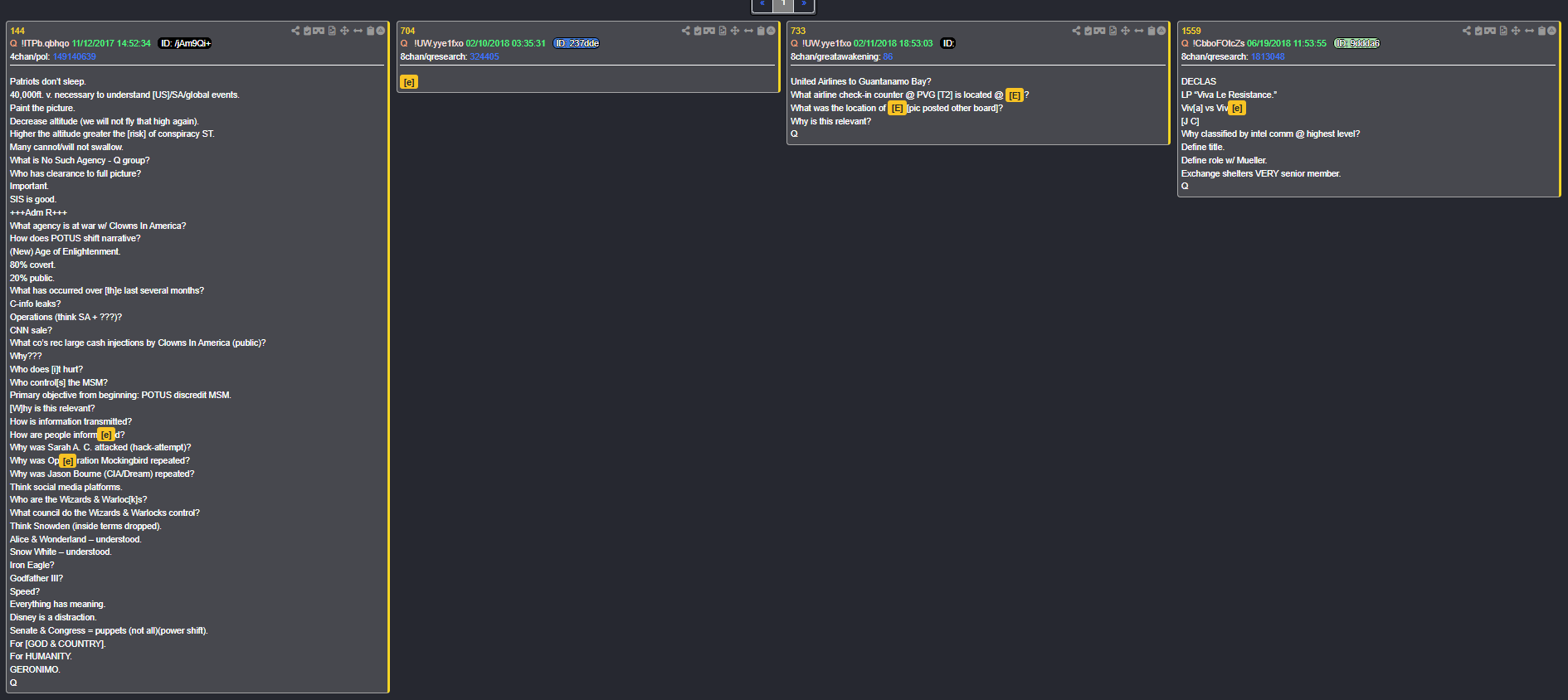Click the document image icon on post 733
The height and width of the screenshot is (700, 1568).
[1113, 31]
